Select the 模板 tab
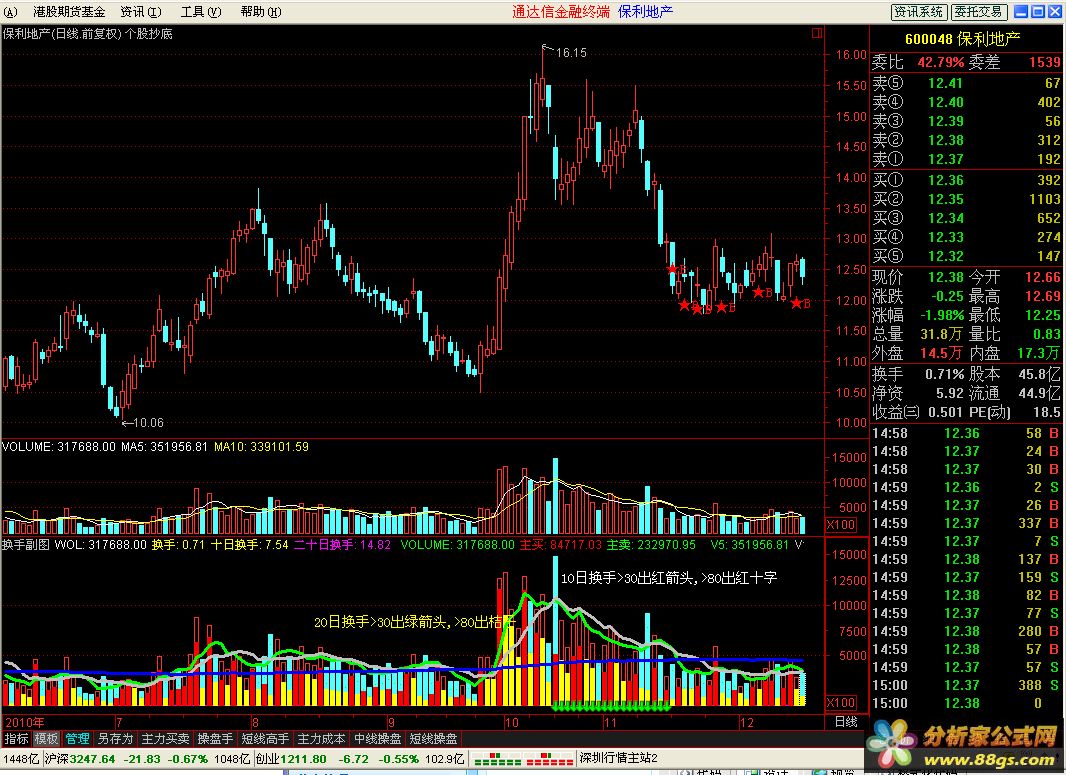The width and height of the screenshot is (1066, 775). (46, 738)
